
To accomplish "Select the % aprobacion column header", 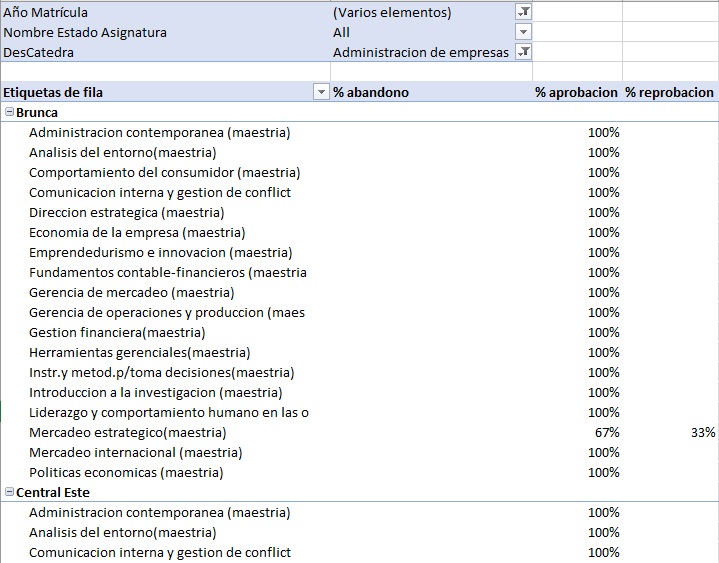I will pos(575,92).
